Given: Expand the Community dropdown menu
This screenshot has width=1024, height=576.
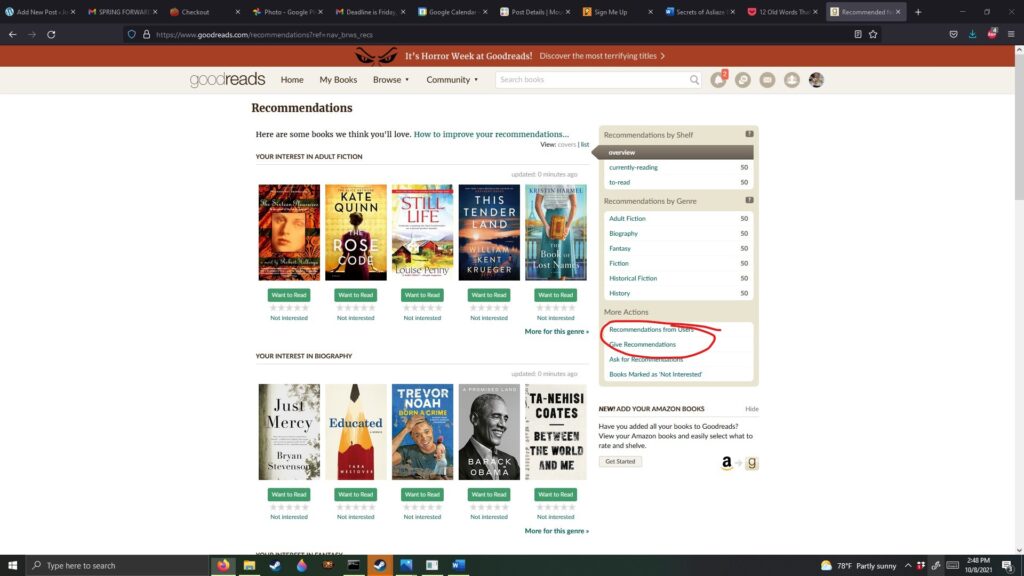Looking at the screenshot, I should pyautogui.click(x=452, y=80).
